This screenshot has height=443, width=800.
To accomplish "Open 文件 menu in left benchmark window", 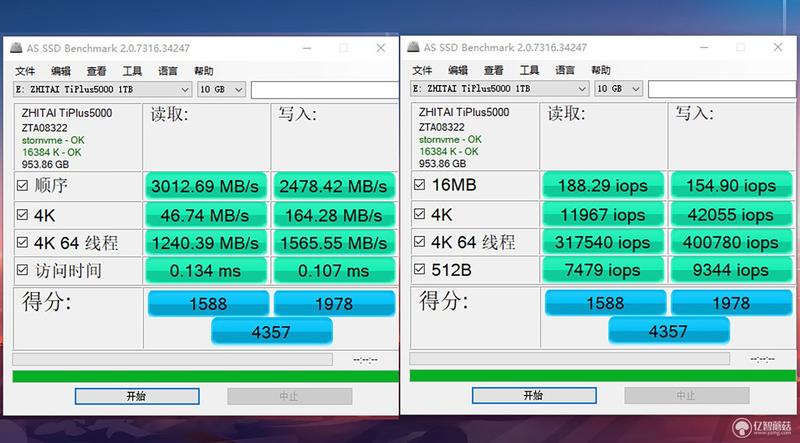I will (x=24, y=71).
